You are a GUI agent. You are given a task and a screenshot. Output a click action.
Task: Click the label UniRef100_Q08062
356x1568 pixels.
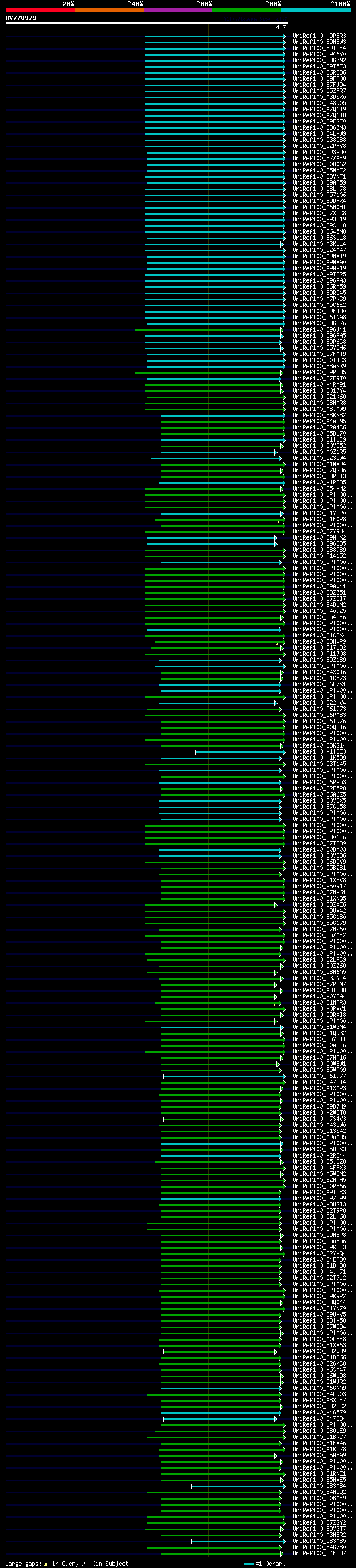pos(319,164)
